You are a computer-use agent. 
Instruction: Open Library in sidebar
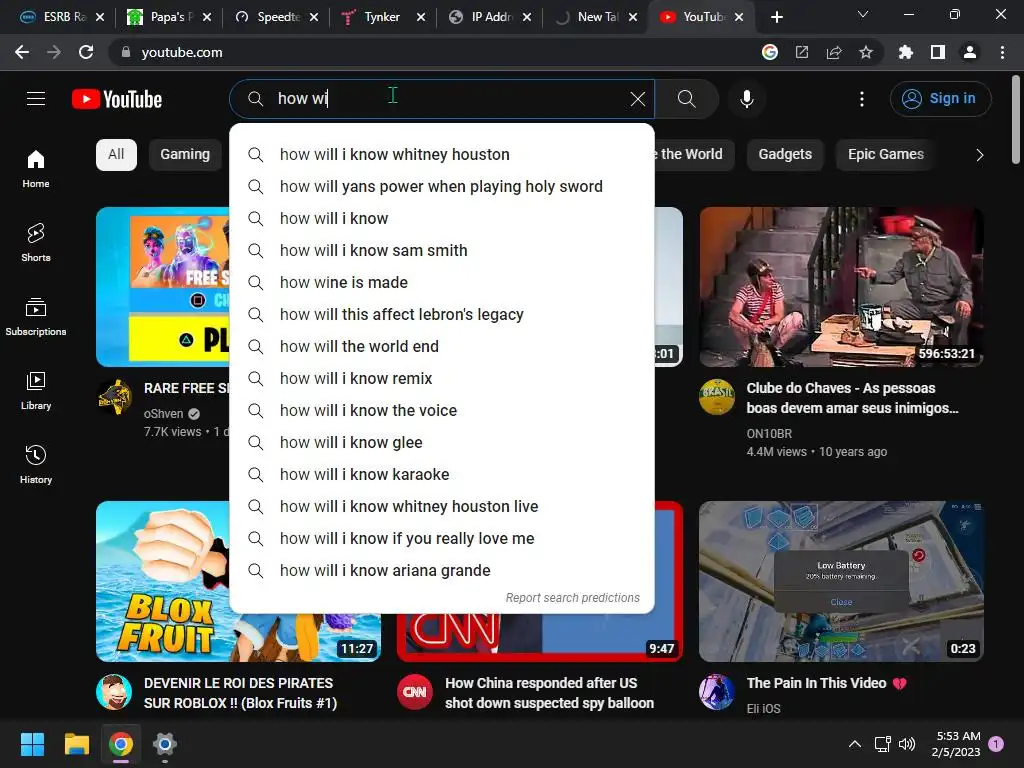36,391
